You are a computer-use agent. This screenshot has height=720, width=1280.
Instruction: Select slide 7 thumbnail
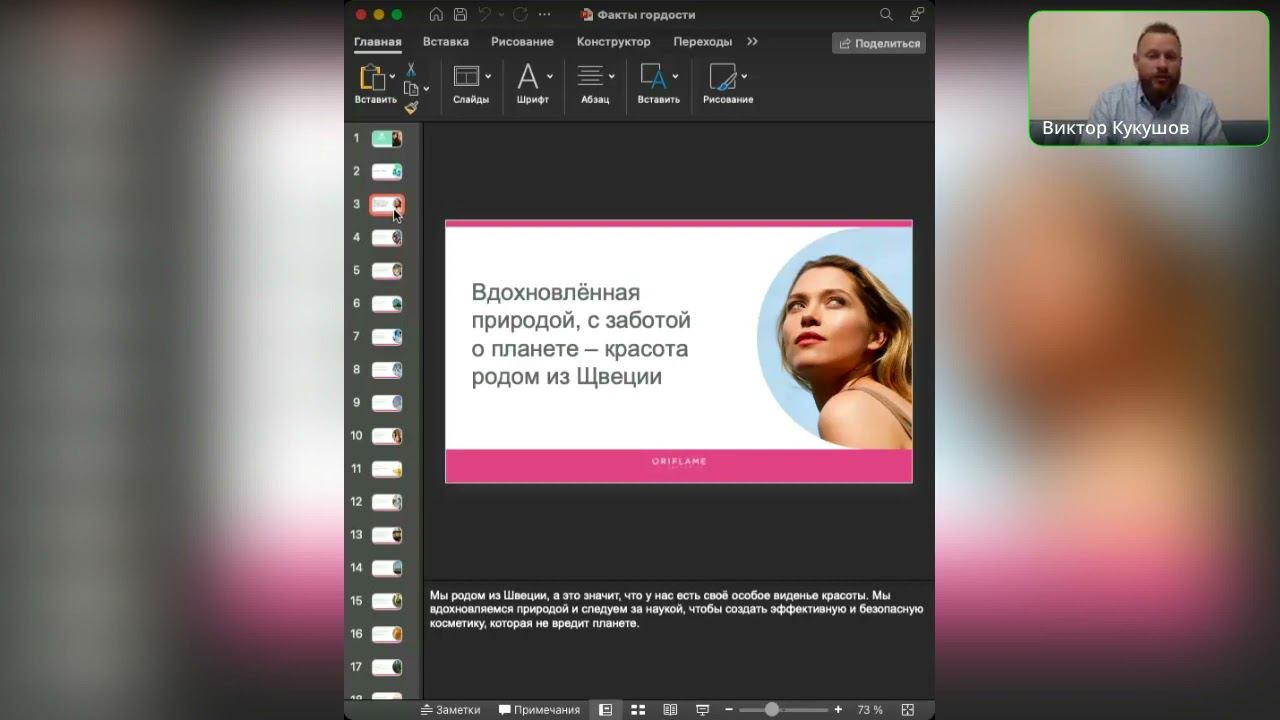point(387,337)
